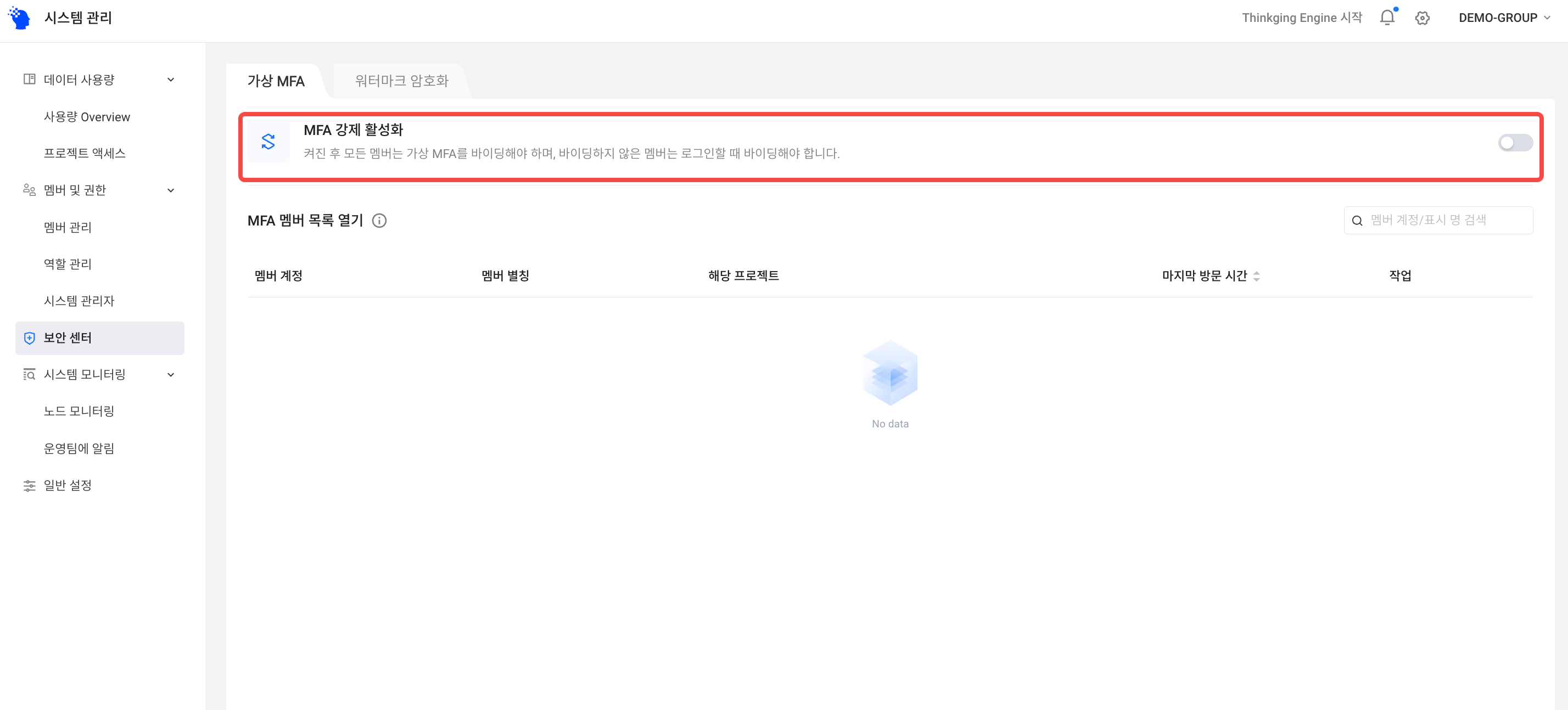Click the Thinking Engine logo icon

19,18
